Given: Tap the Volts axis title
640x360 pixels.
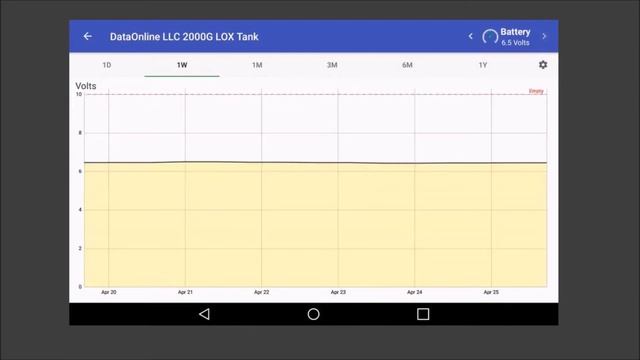Looking at the screenshot, I should (86, 86).
